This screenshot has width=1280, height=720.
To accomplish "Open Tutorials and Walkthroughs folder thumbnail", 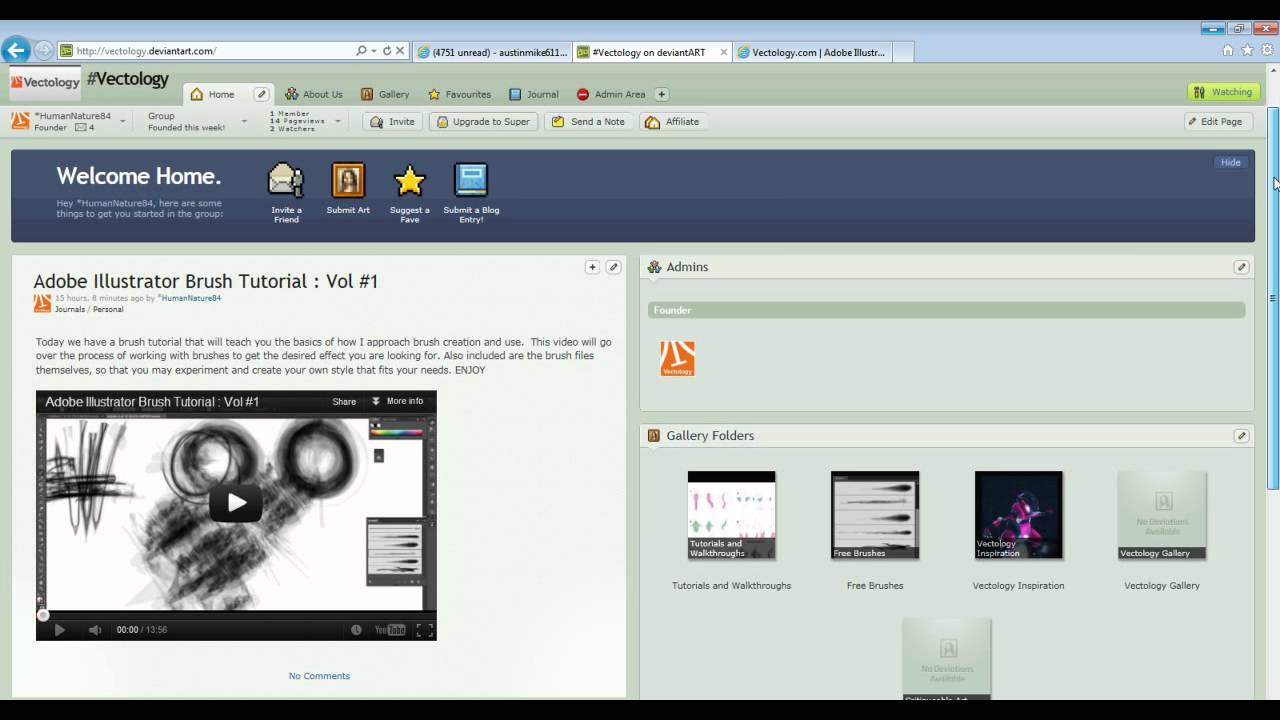I will tap(731, 515).
